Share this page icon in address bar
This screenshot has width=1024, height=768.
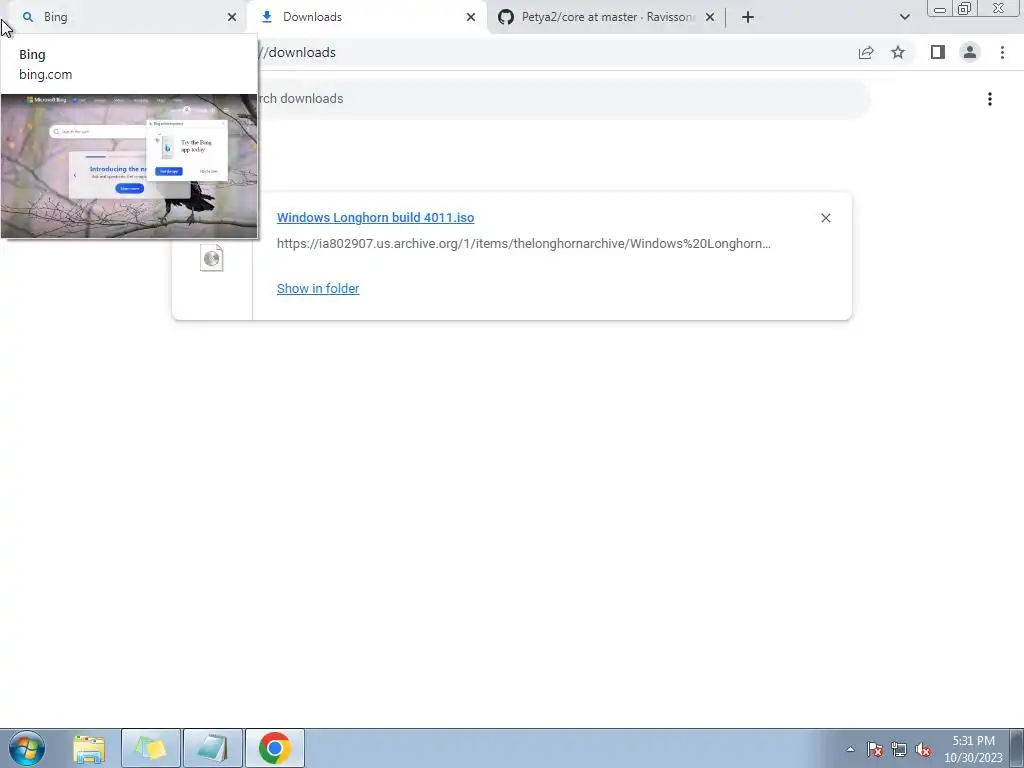(866, 53)
